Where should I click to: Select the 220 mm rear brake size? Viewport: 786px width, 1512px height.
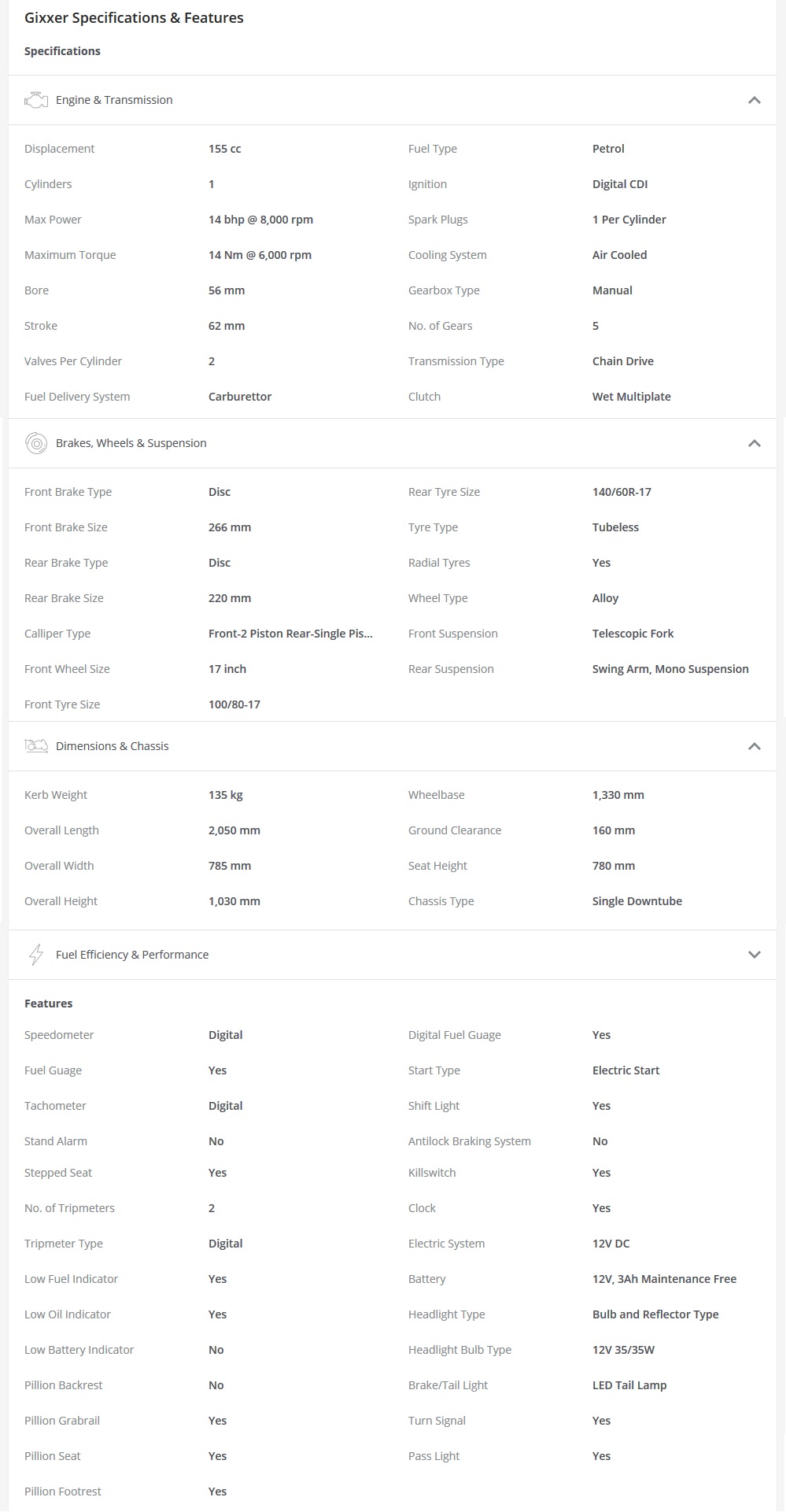(x=230, y=598)
